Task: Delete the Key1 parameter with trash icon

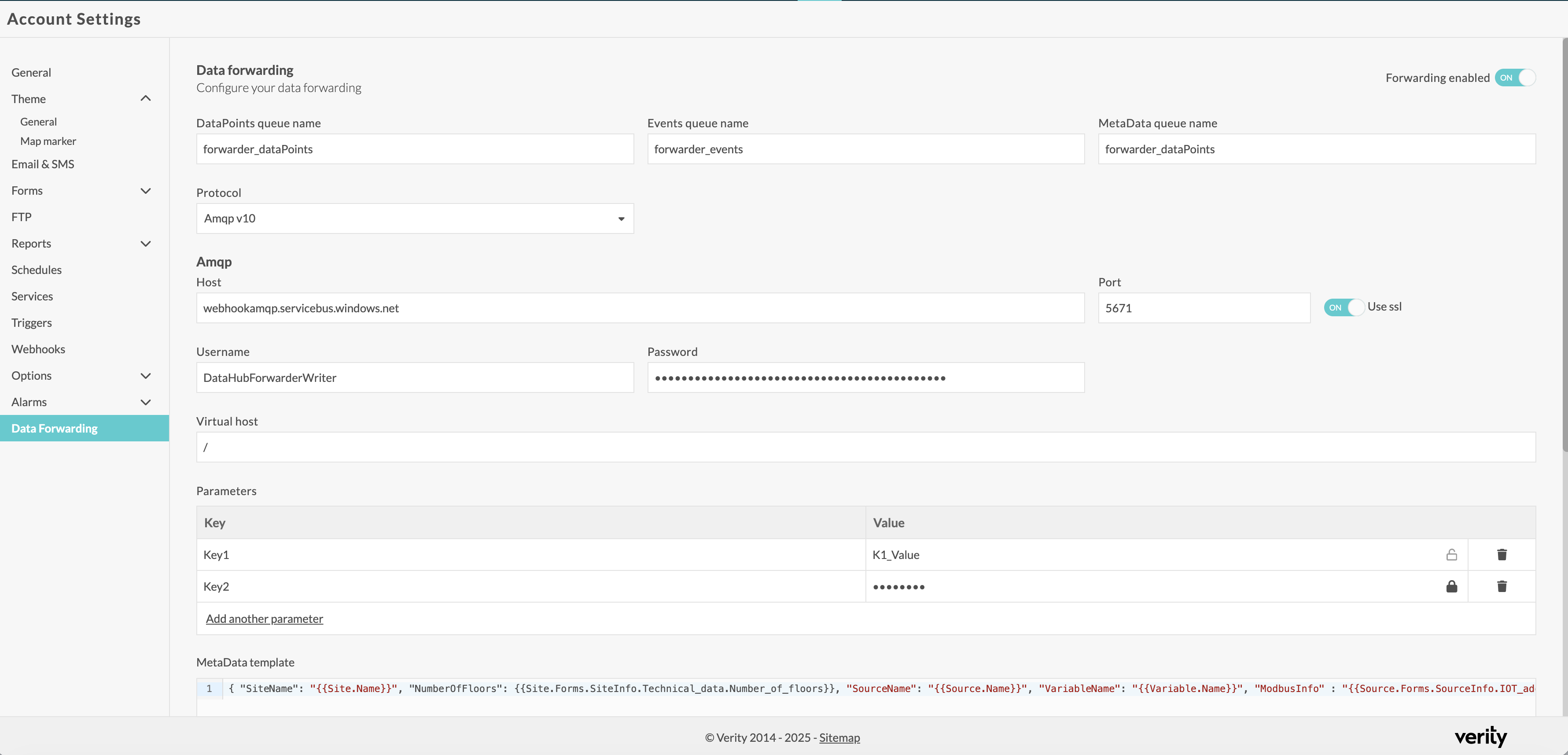Action: click(x=1502, y=555)
